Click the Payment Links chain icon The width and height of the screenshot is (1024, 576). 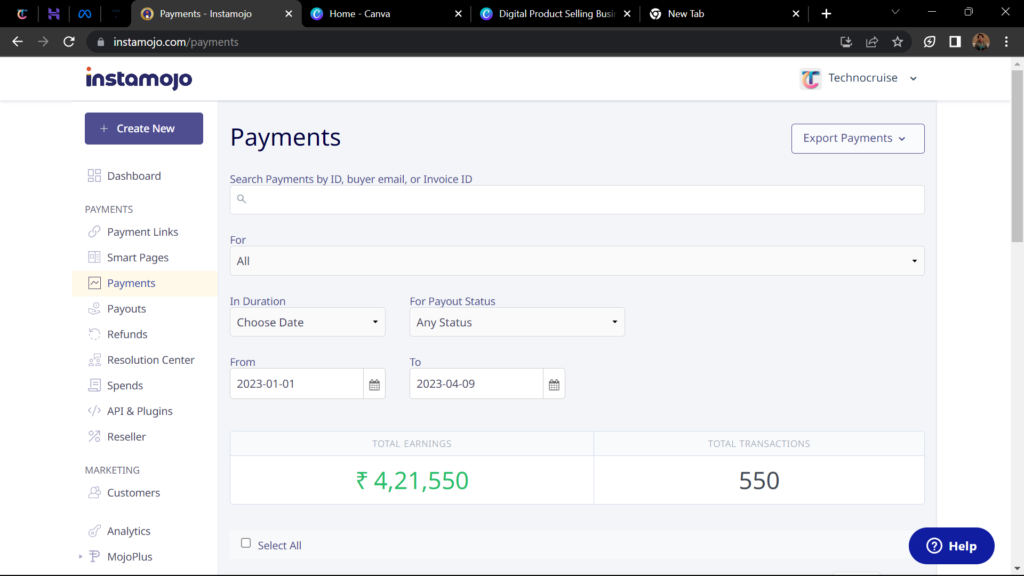(x=94, y=232)
